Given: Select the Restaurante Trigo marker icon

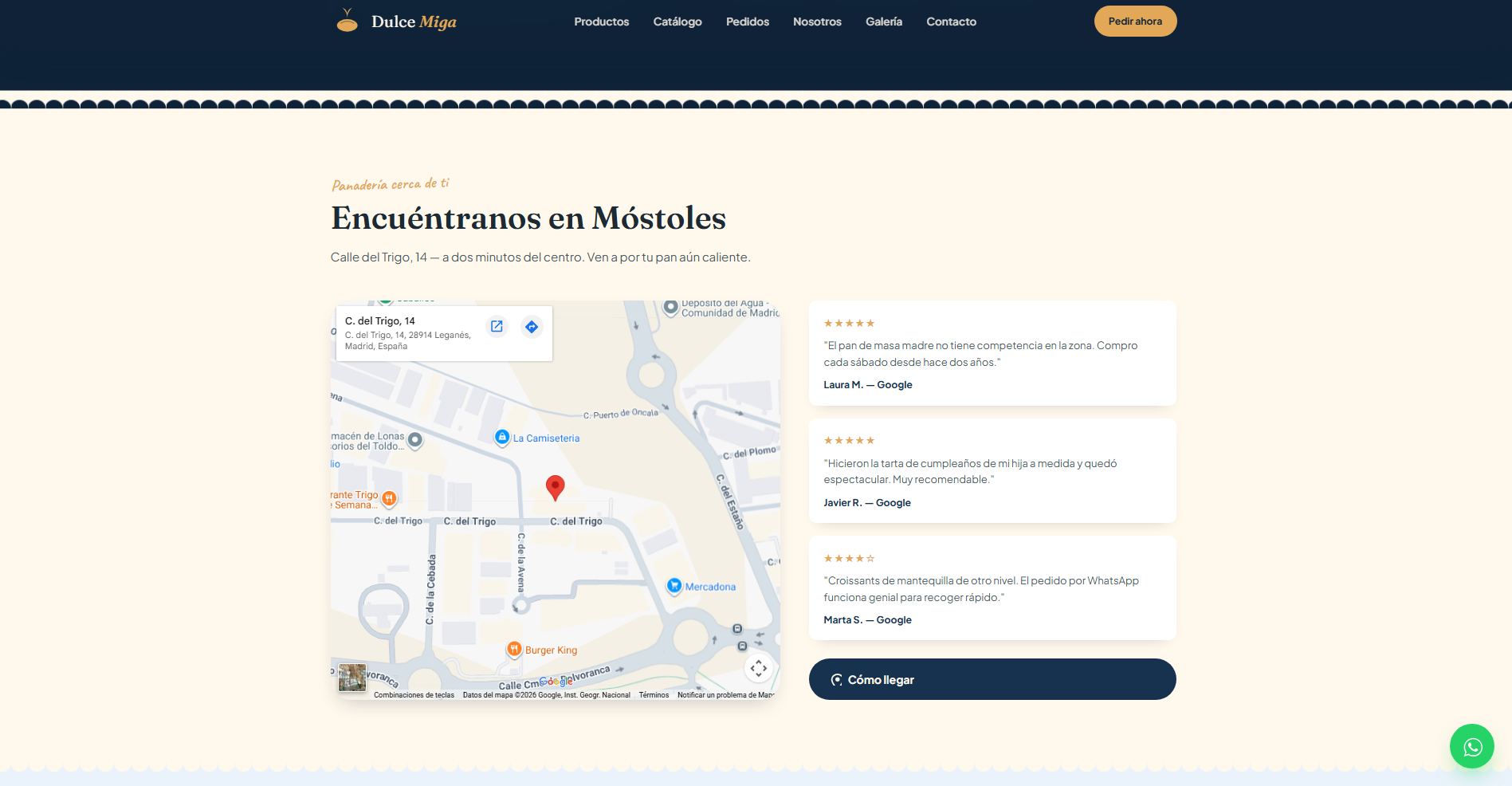Looking at the screenshot, I should [389, 499].
